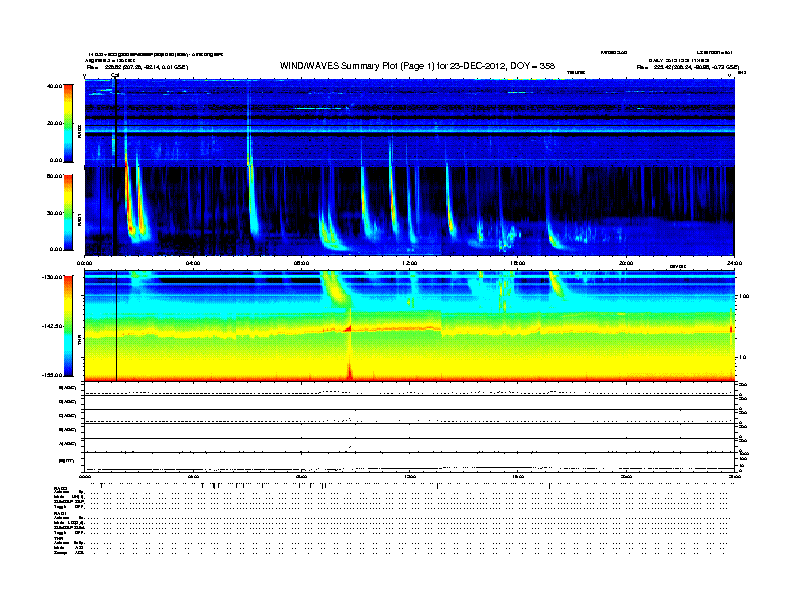
Task: Click the GSE position text at top right
Action: [688, 67]
